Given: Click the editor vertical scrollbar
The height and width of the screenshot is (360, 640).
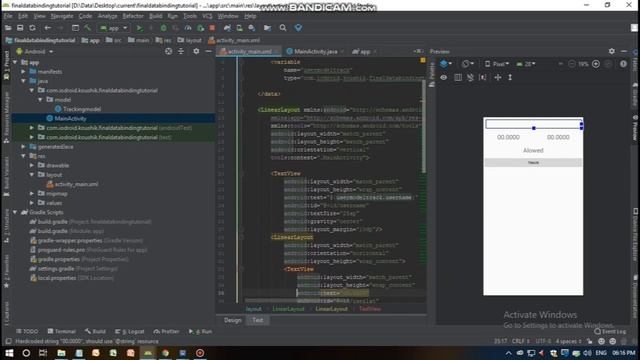Looking at the screenshot, I should pos(424,127).
